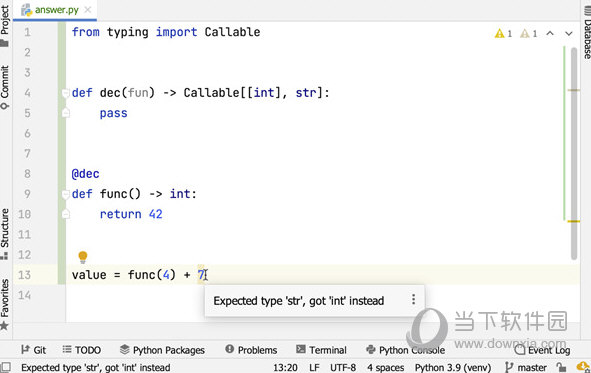This screenshot has height=373, width=591.
Task: Close the answer.py tab
Action: 88,10
